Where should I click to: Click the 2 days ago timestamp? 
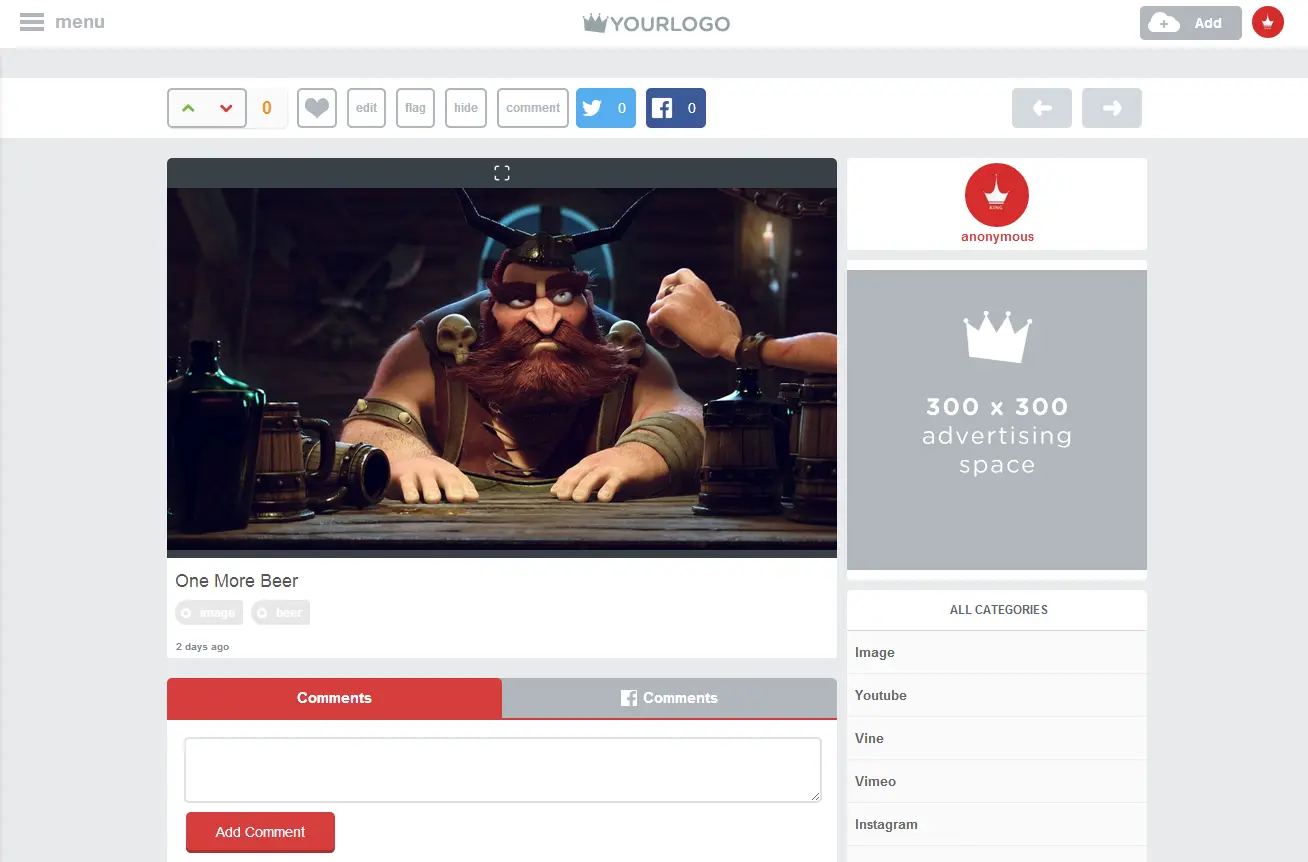click(x=202, y=647)
